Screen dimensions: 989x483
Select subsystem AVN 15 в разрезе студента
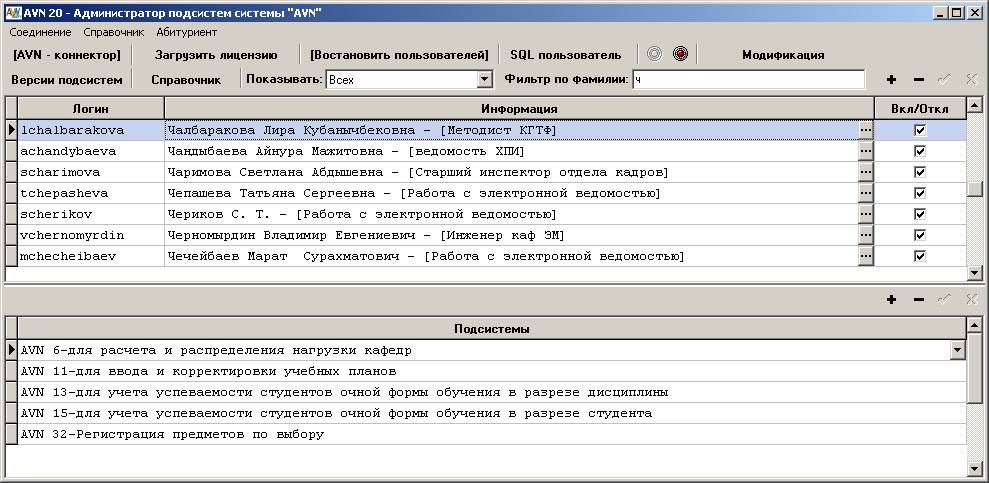(x=491, y=413)
